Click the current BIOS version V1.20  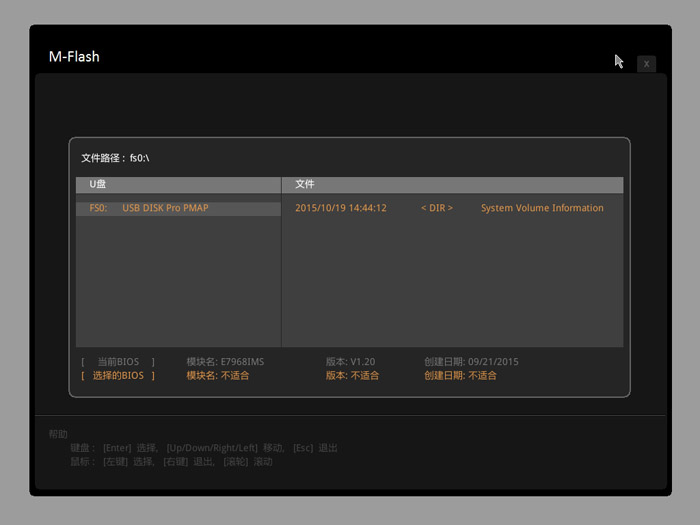click(350, 361)
